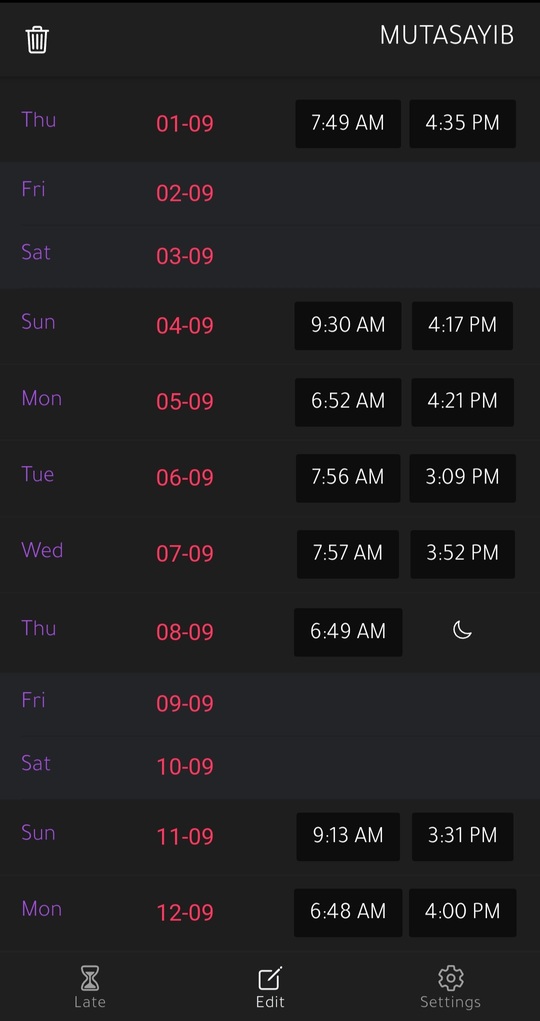Change the 3:31 PM time on 11-09

coord(462,836)
